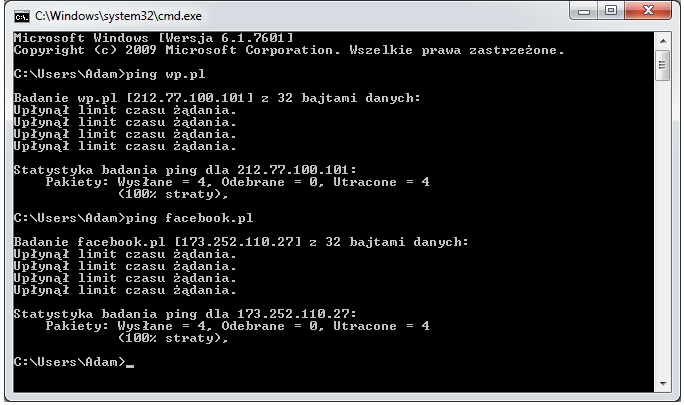Click 'Statystyka badania ping dla 173.252.110.27' line
The width and height of the screenshot is (684, 405).
click(185, 314)
